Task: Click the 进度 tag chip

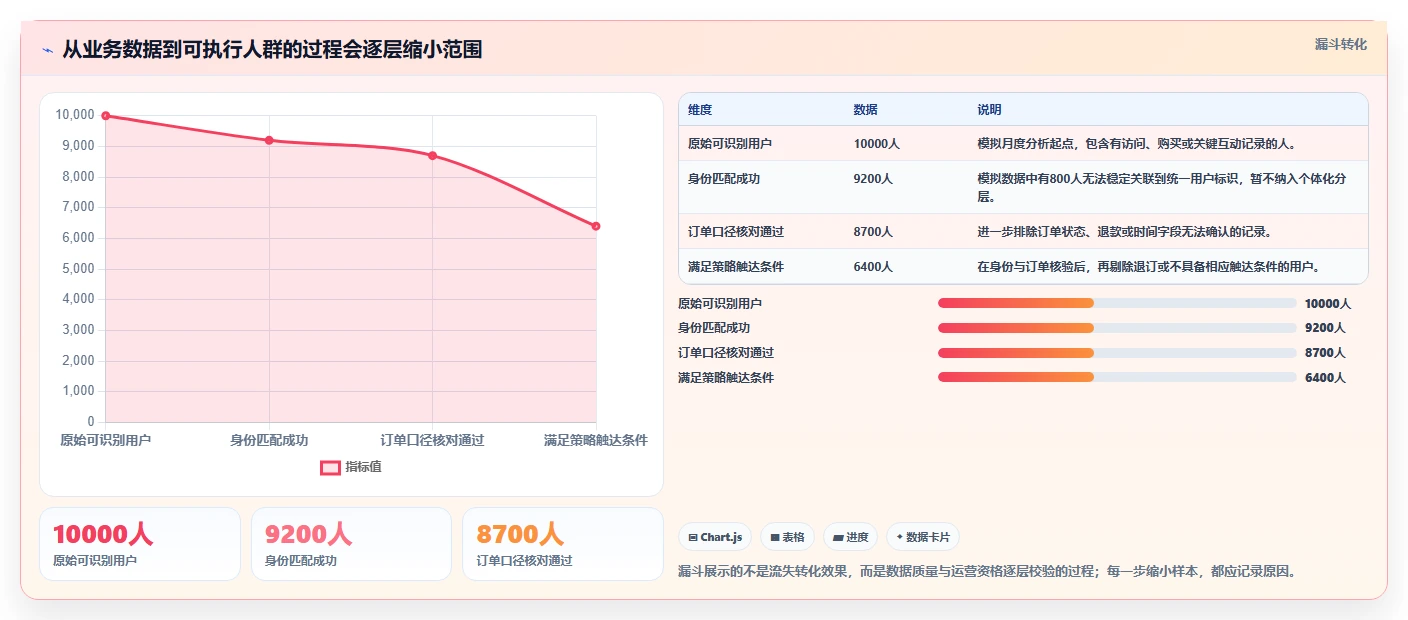Action: [x=851, y=537]
